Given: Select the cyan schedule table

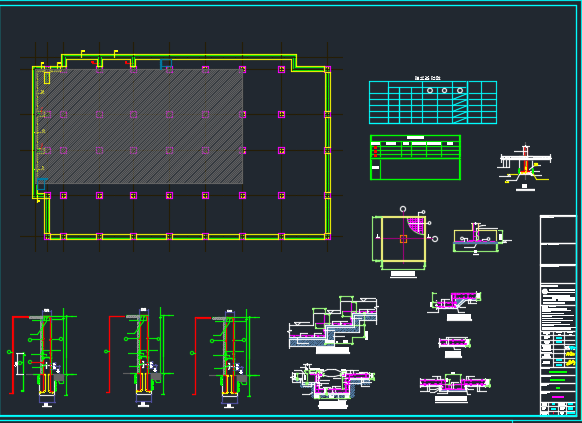Looking at the screenshot, I should click(x=433, y=102).
